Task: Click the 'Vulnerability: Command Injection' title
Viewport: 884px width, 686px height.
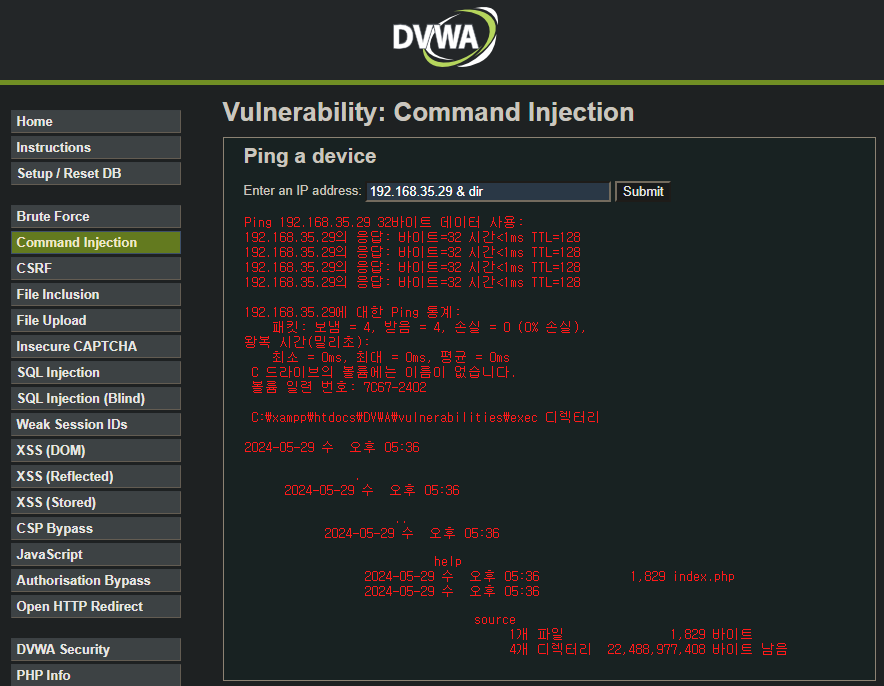Action: [428, 112]
